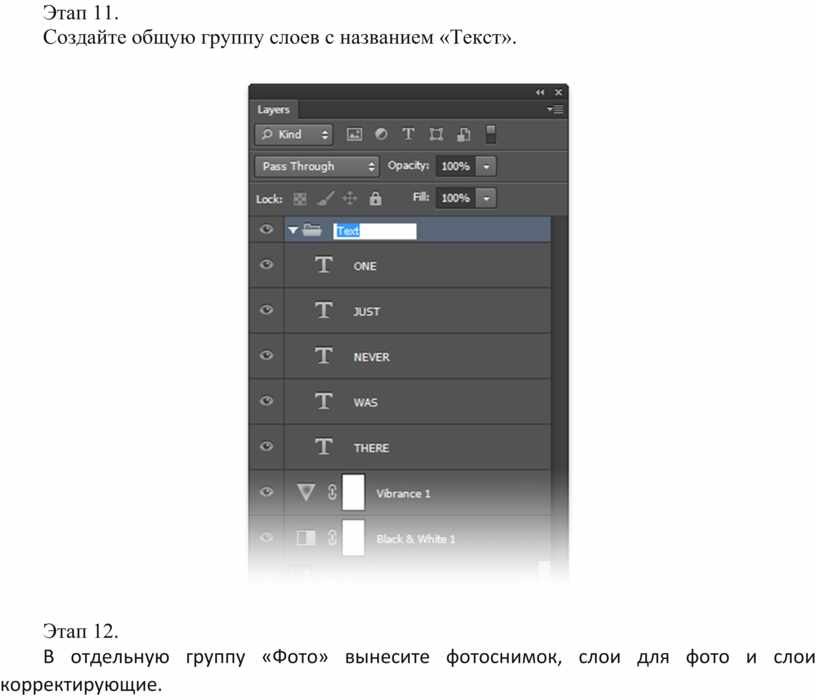Click the lock position icon
This screenshot has height=700, width=816.
click(350, 198)
